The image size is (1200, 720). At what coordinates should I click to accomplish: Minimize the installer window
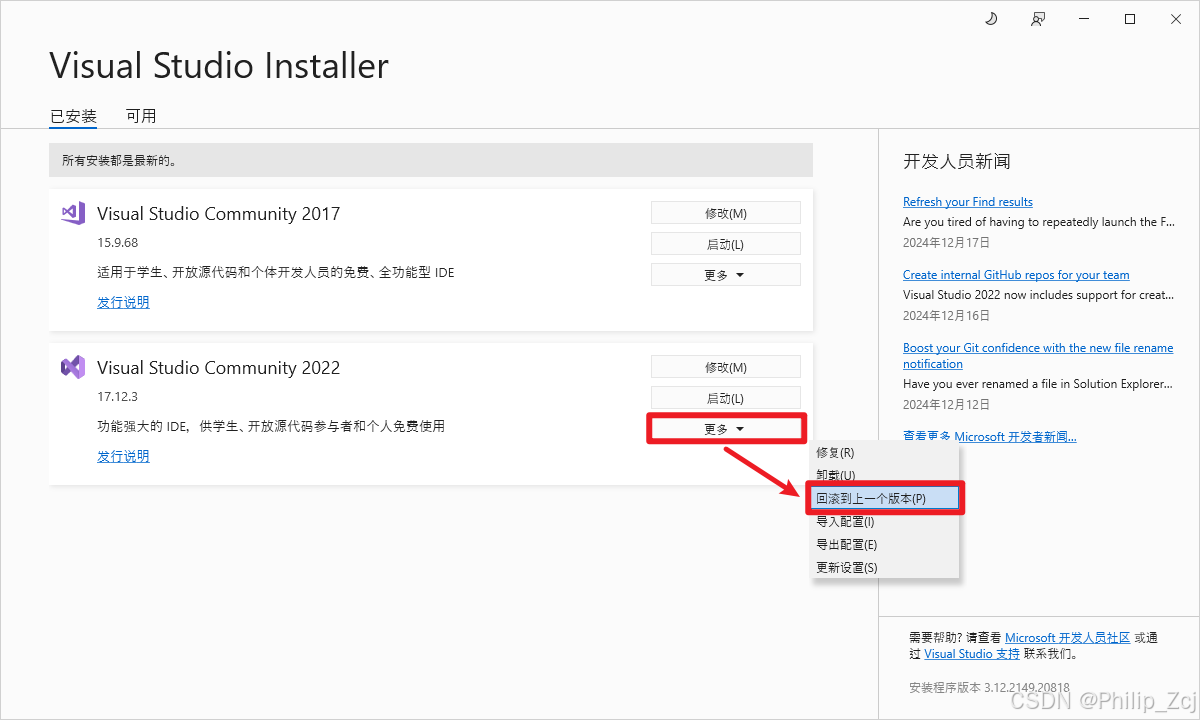pos(1084,19)
